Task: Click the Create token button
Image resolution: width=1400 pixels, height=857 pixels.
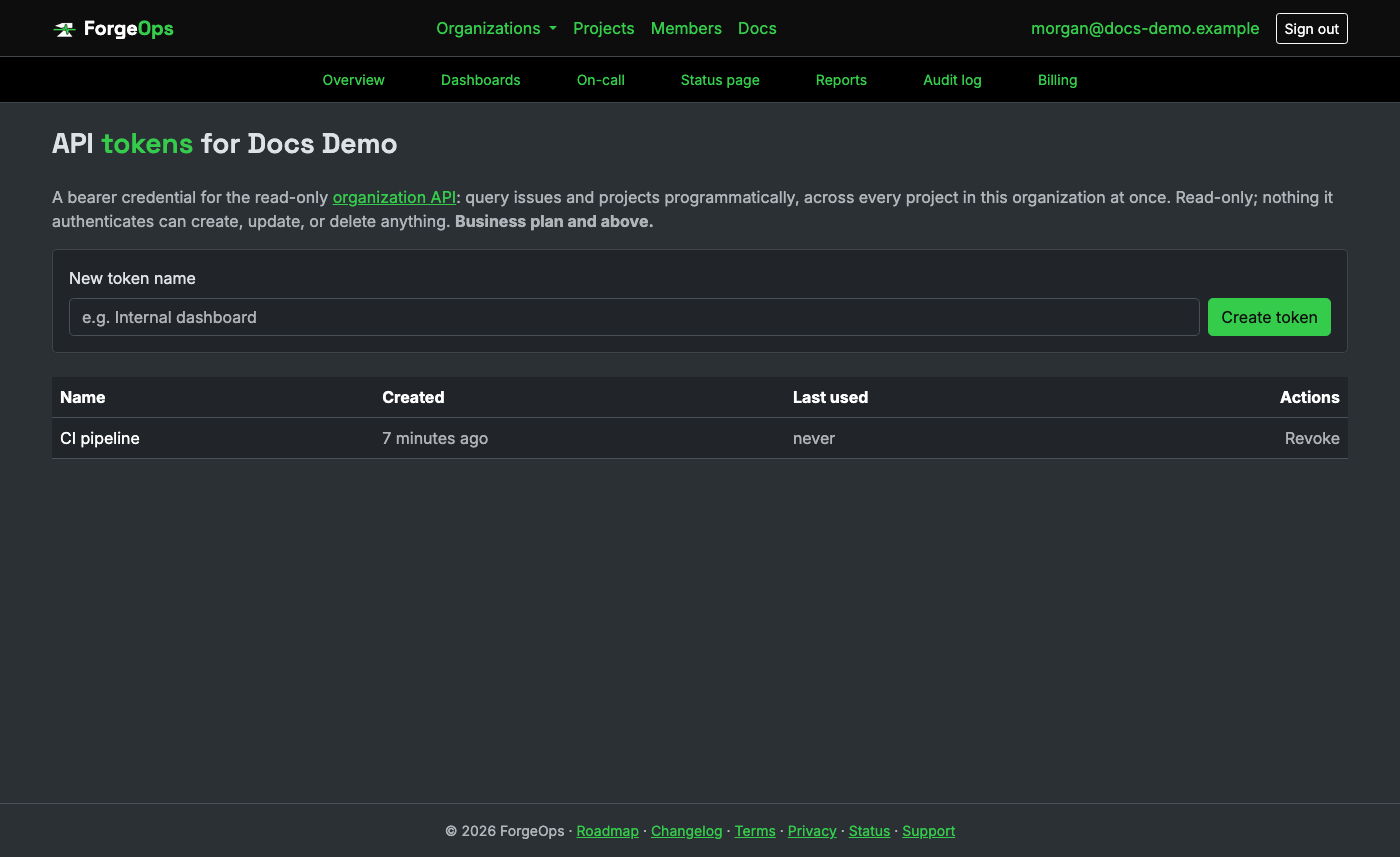Action: point(1269,317)
